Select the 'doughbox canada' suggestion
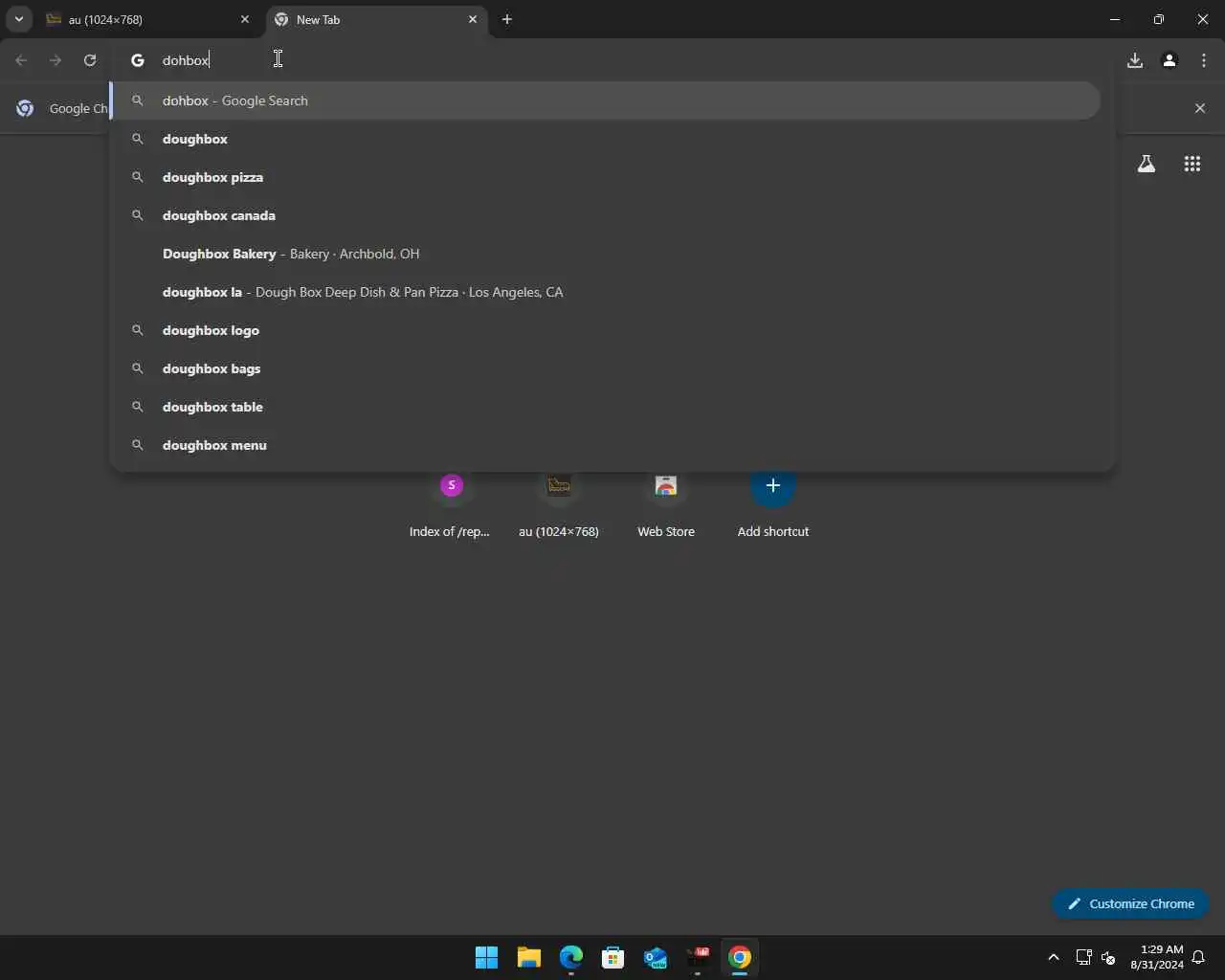The height and width of the screenshot is (980, 1225). click(607, 215)
